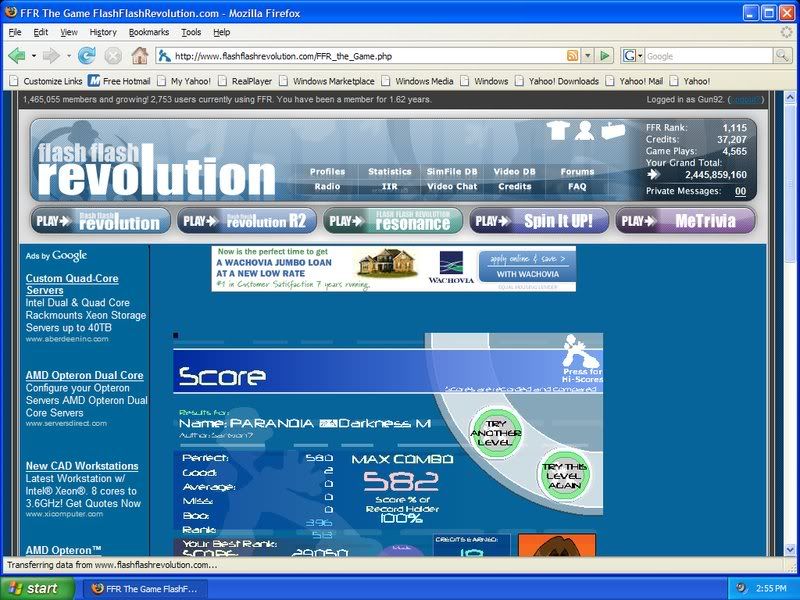
Task: Click the RSS feed icon in address bar
Action: tap(572, 56)
